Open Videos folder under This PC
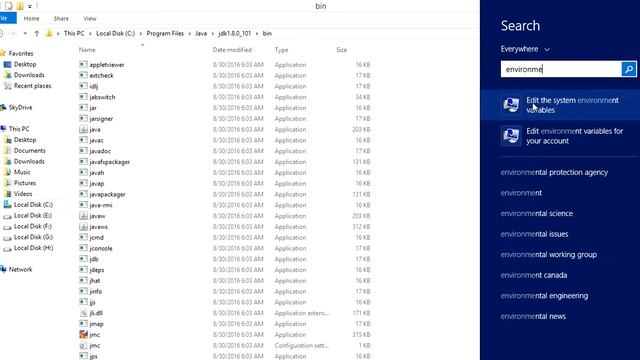 tap(18, 194)
